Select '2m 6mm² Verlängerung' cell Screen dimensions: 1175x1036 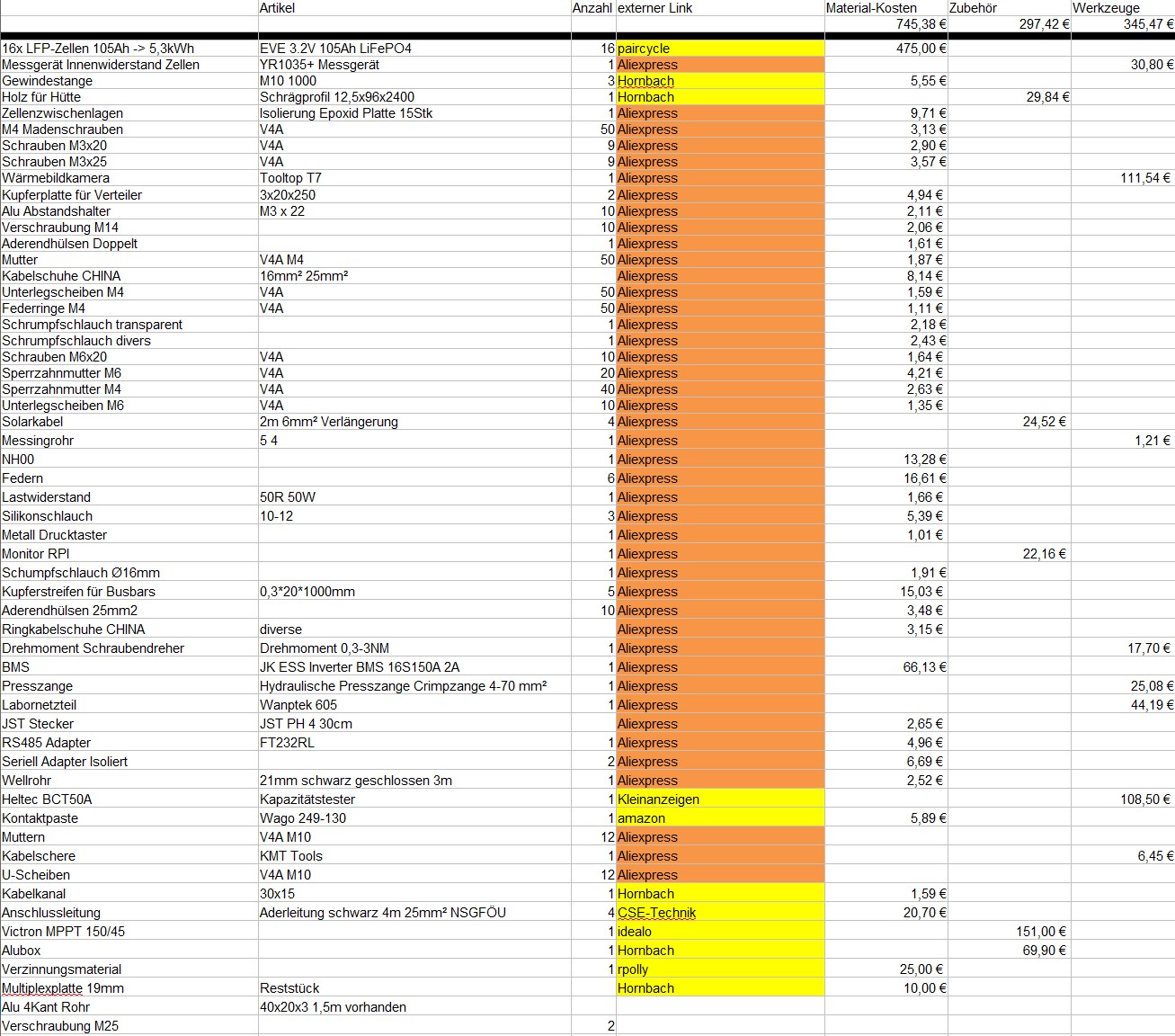[414, 422]
